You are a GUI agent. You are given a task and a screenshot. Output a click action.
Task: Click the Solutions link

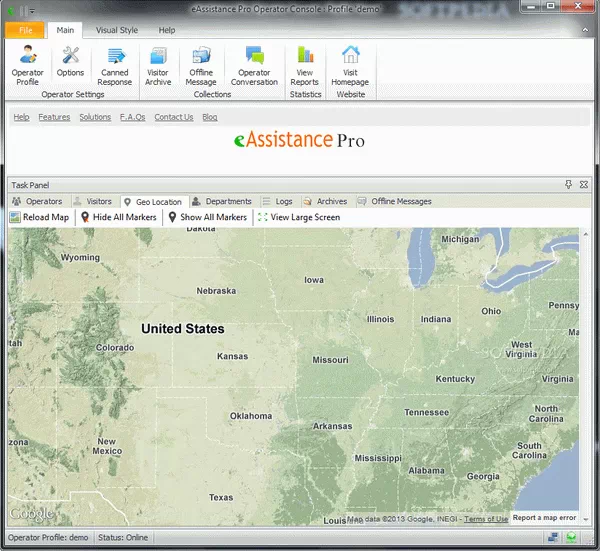click(95, 117)
